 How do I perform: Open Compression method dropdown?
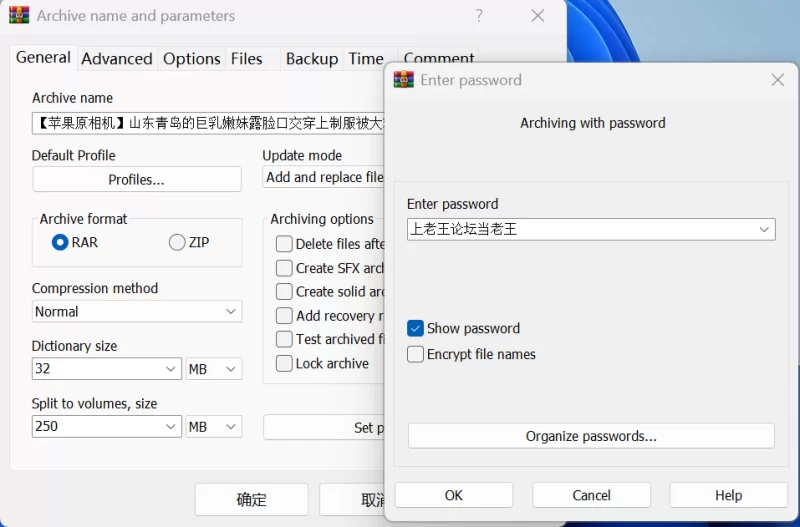click(137, 311)
